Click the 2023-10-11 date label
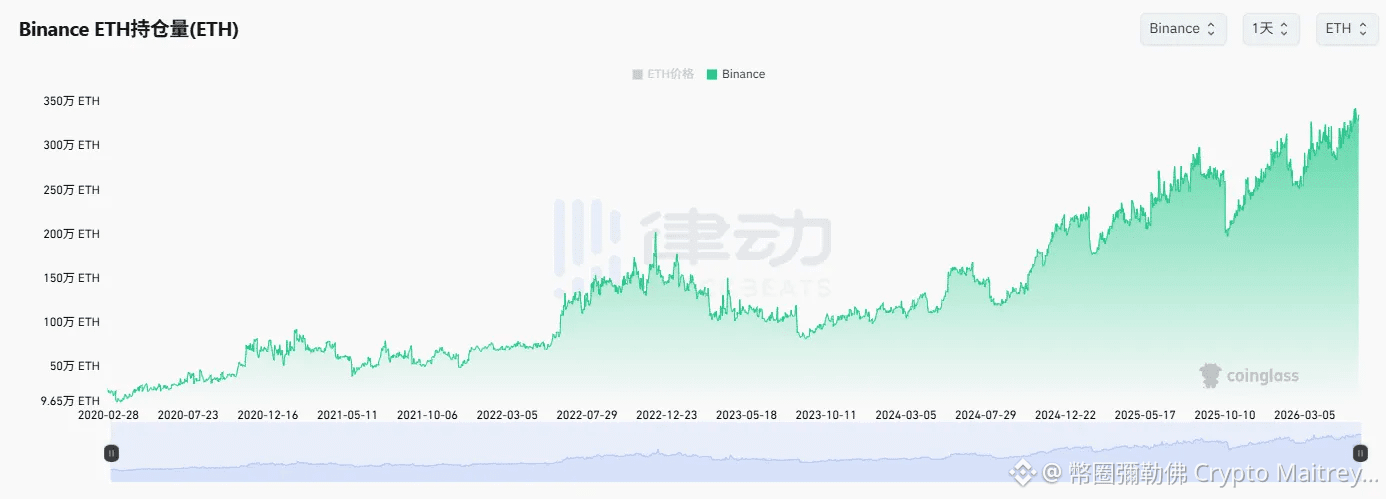 pyautogui.click(x=826, y=414)
